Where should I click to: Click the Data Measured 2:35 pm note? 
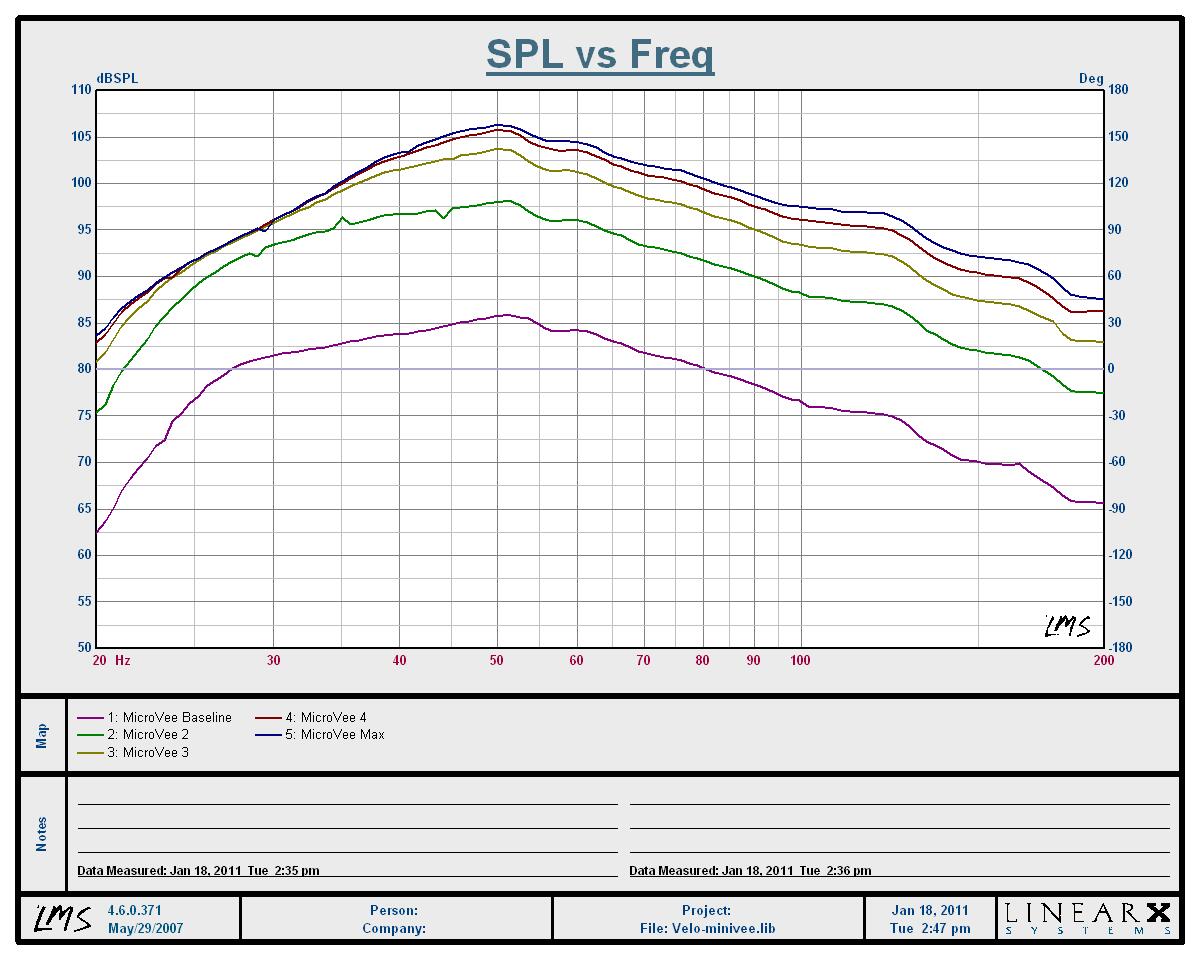199,871
